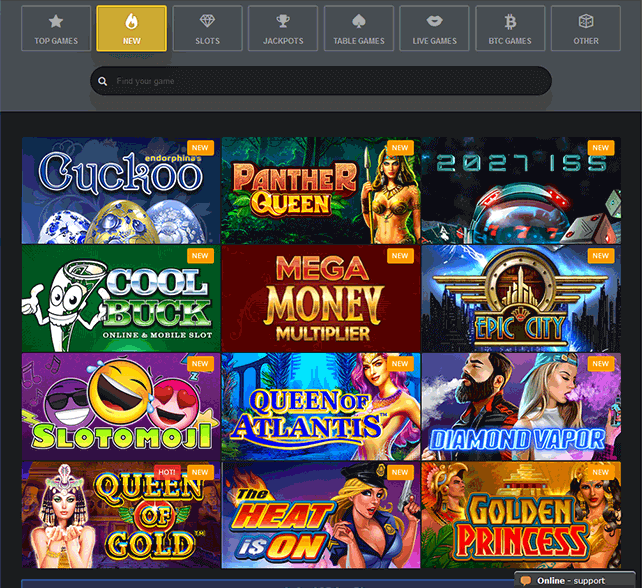Play the Cool Buck slot
The width and height of the screenshot is (642, 588).
[x=121, y=299]
